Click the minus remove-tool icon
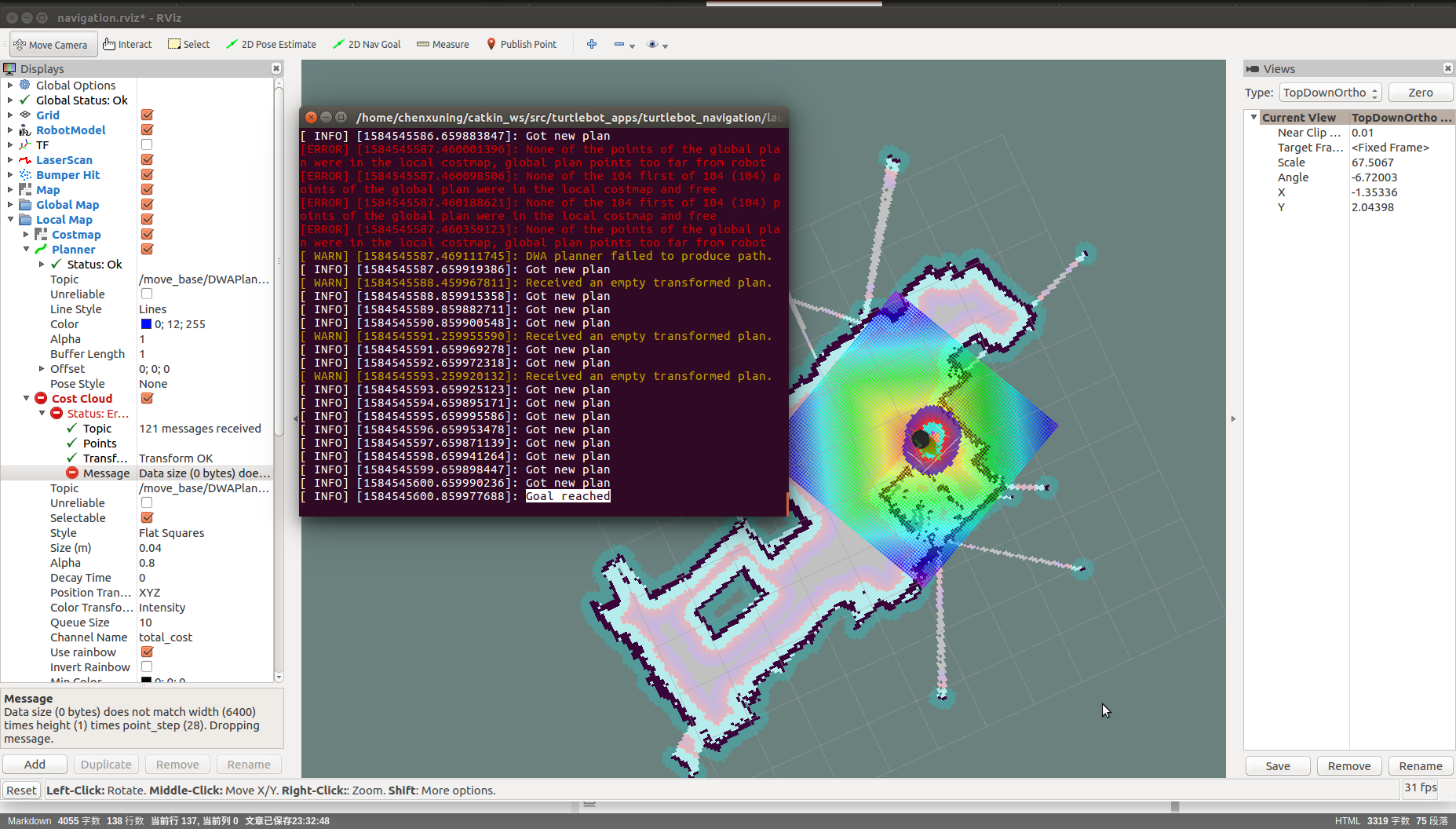 pos(619,45)
